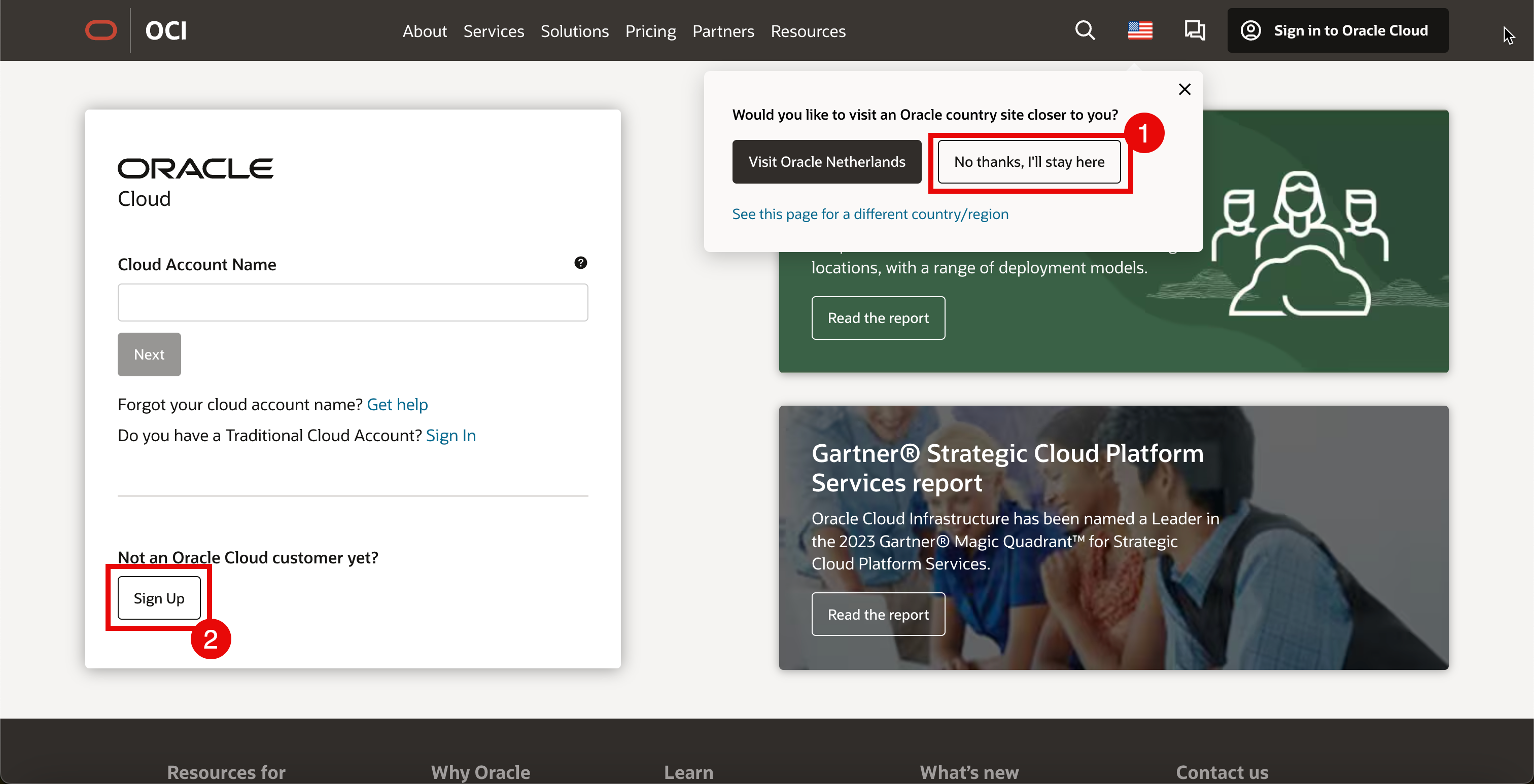Open the Services menu
Viewport: 1534px width, 784px height.
pyautogui.click(x=493, y=31)
